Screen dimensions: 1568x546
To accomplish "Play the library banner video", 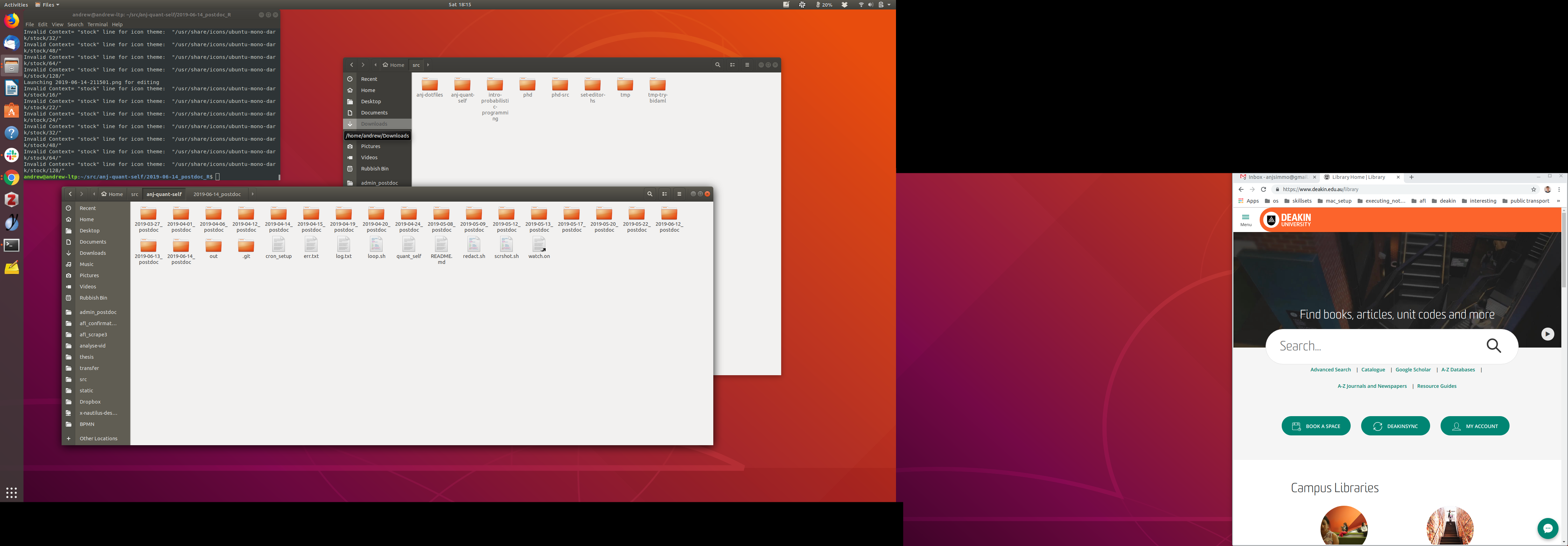I will pyautogui.click(x=1547, y=334).
